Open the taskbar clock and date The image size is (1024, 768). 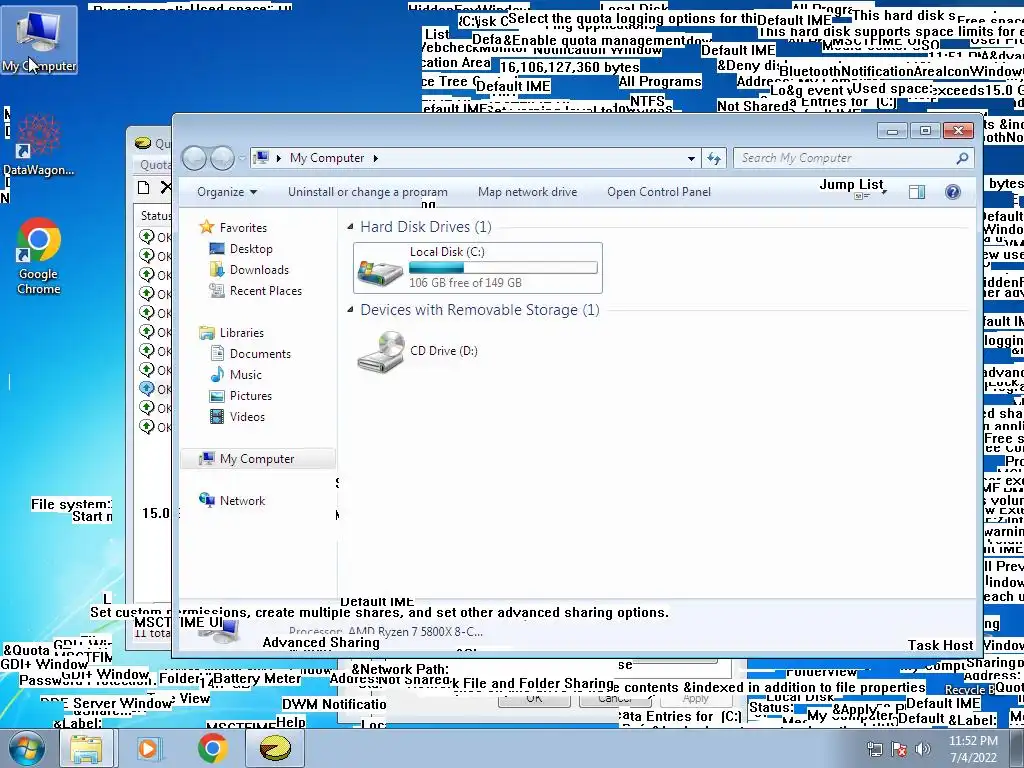point(973,749)
